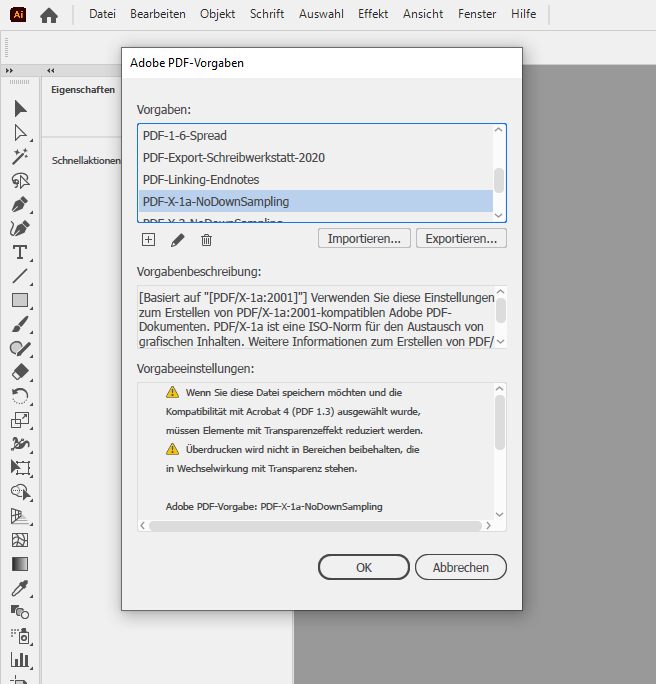Image resolution: width=656 pixels, height=684 pixels.
Task: Open the Datei menu
Action: pyautogui.click(x=102, y=14)
